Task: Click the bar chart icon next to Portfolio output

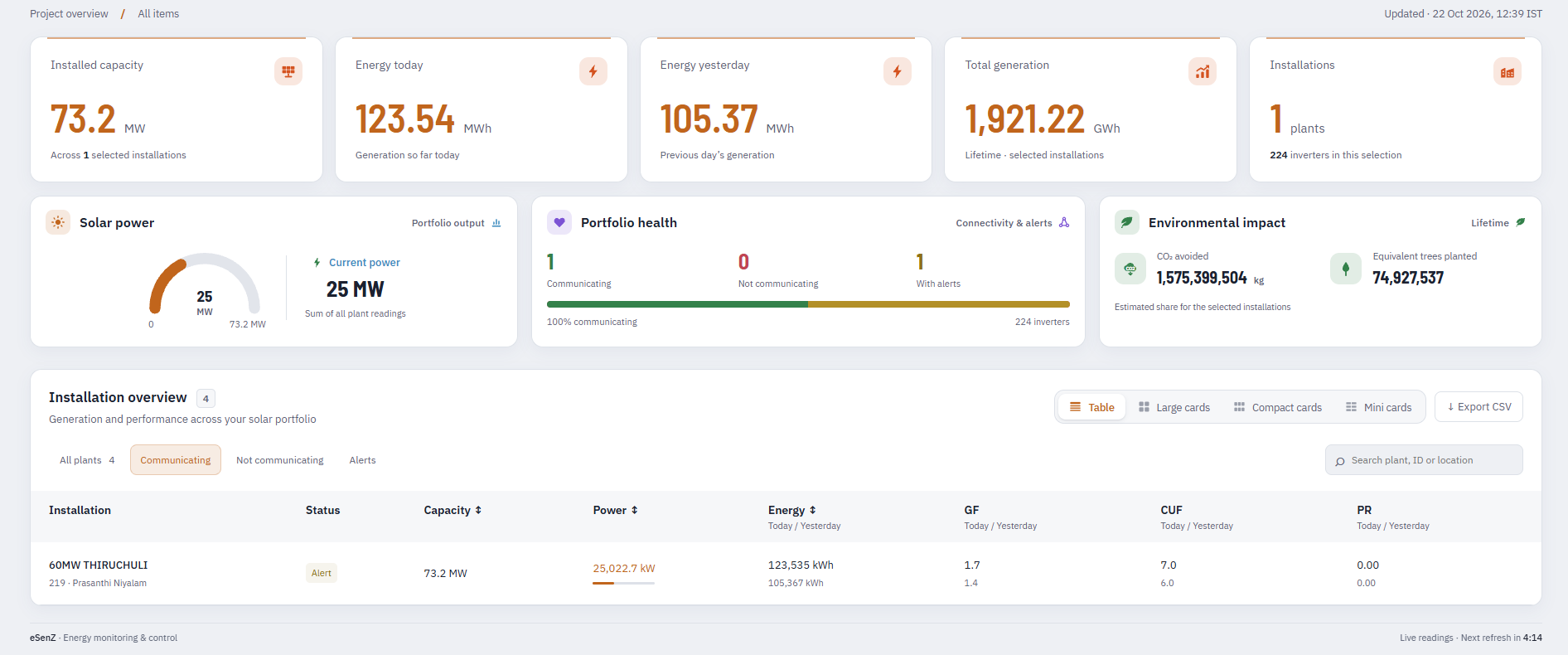Action: (496, 223)
